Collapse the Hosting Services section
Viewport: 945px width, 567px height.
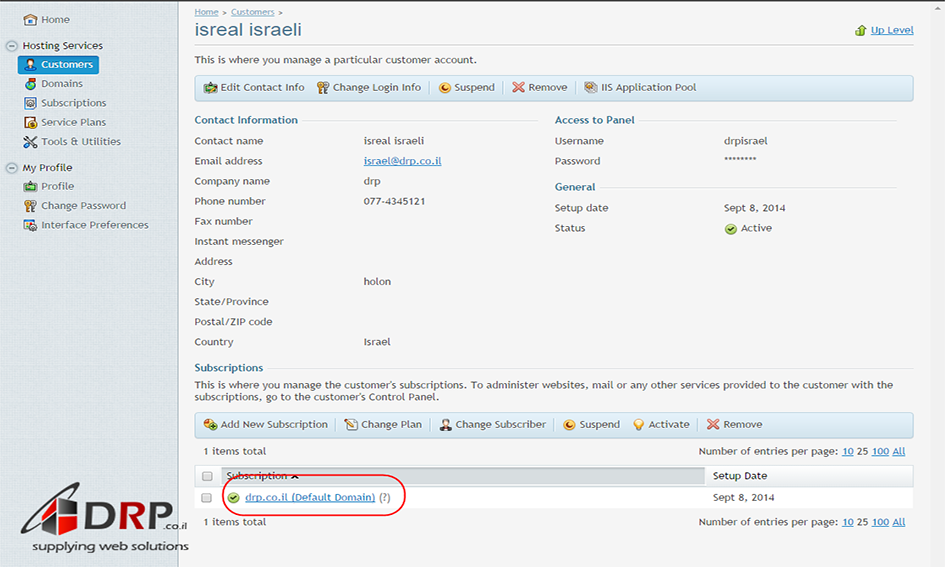click(12, 46)
